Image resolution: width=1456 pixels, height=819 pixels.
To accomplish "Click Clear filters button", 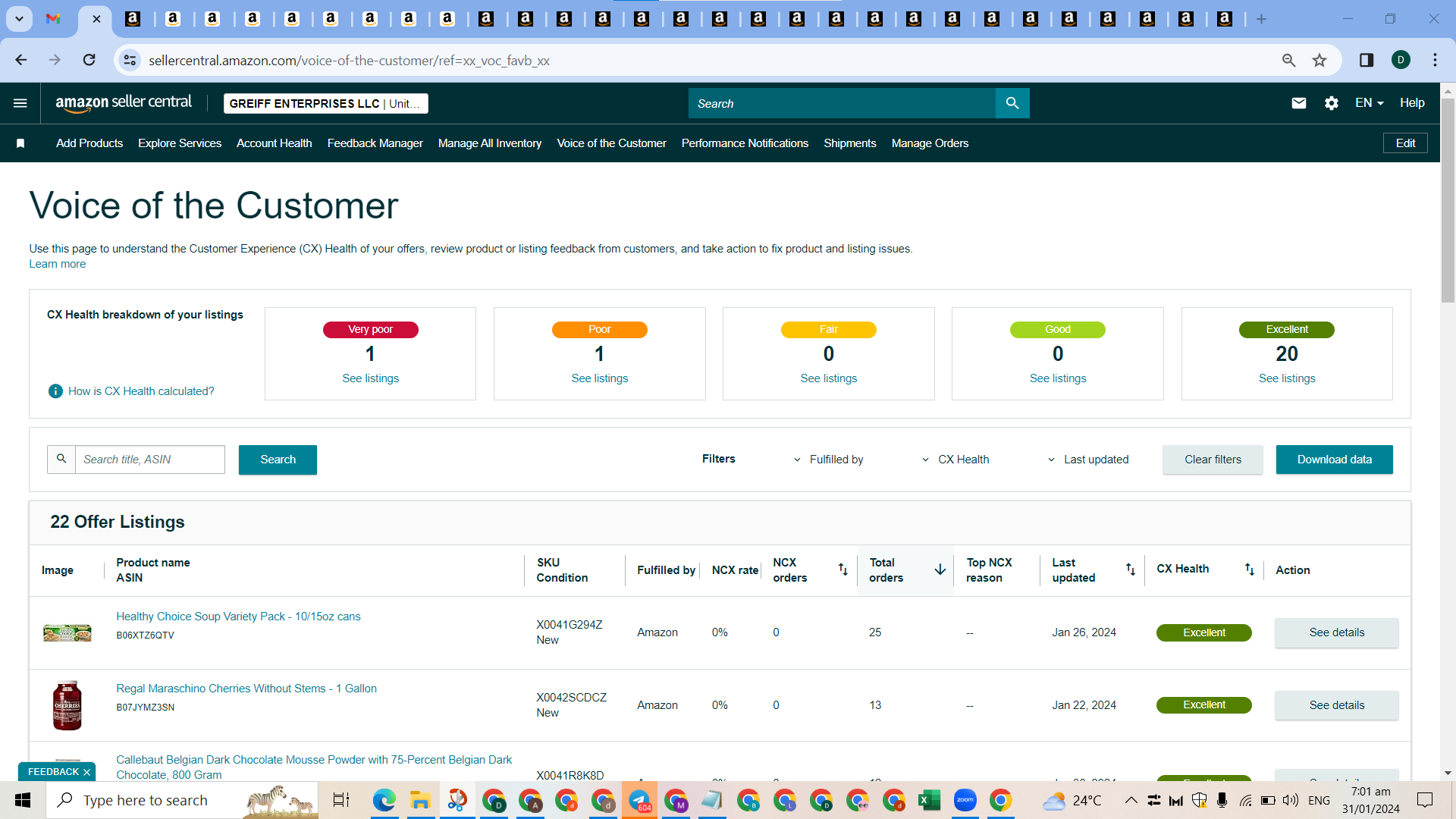I will 1213,460.
